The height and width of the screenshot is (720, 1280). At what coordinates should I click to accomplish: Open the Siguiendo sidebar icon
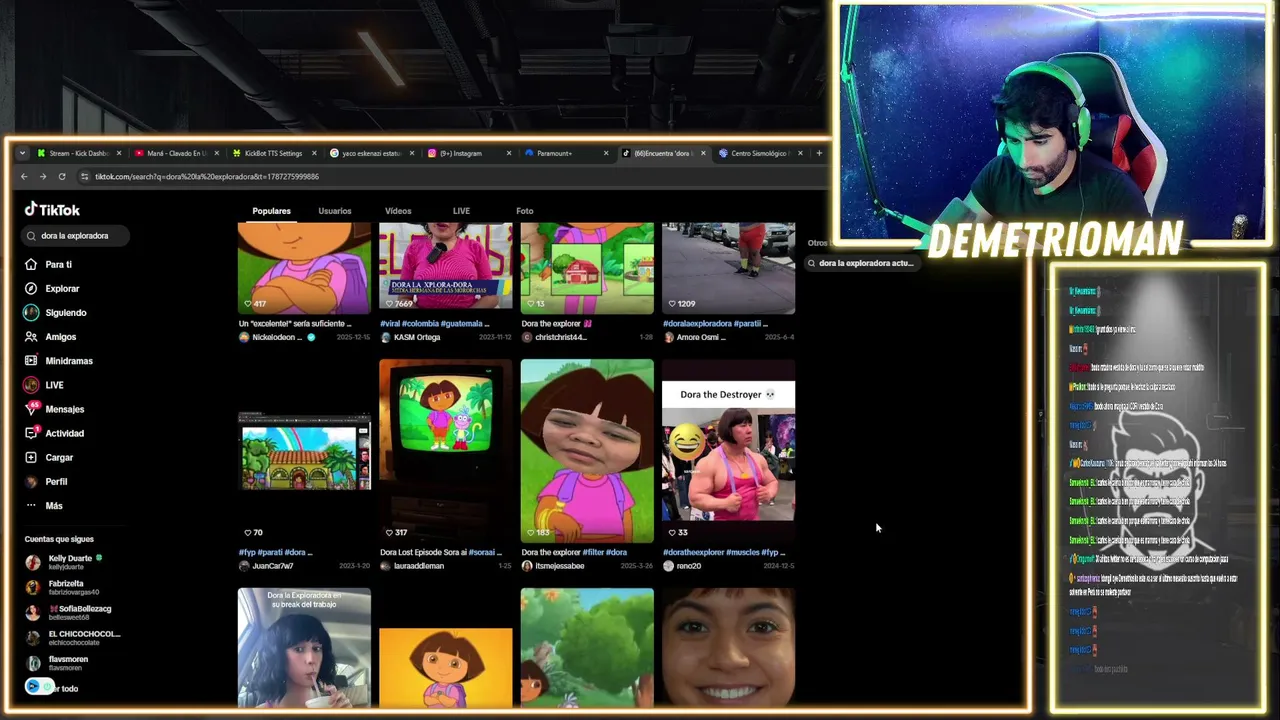pos(31,312)
